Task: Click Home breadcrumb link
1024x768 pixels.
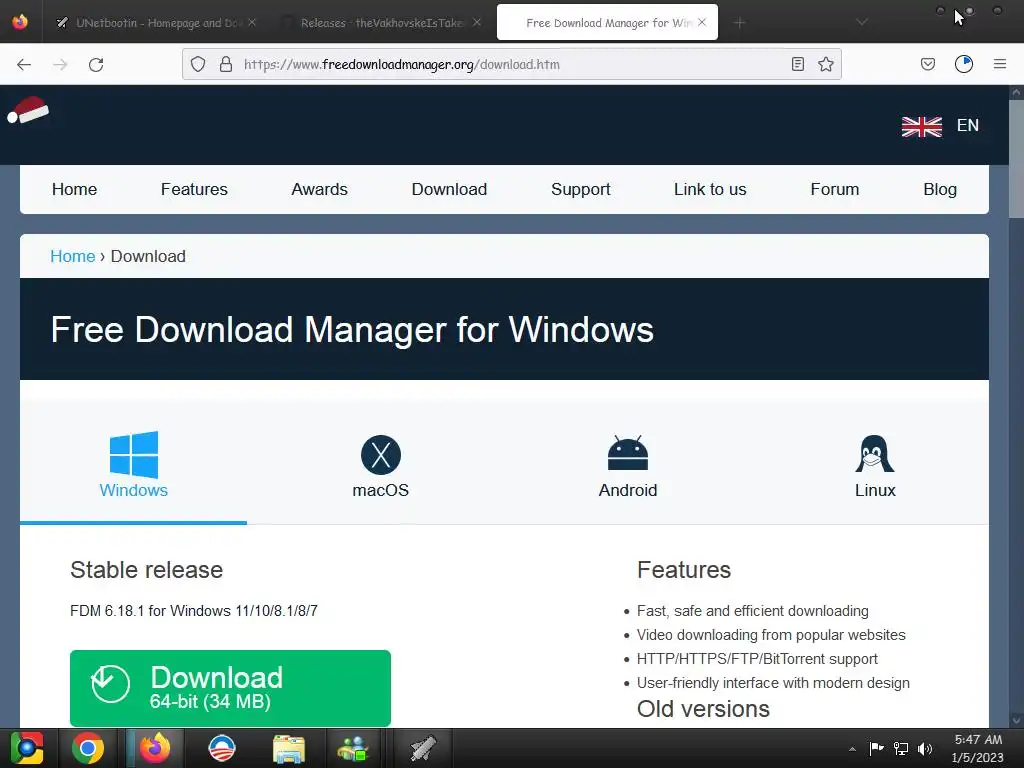Action: click(x=72, y=256)
